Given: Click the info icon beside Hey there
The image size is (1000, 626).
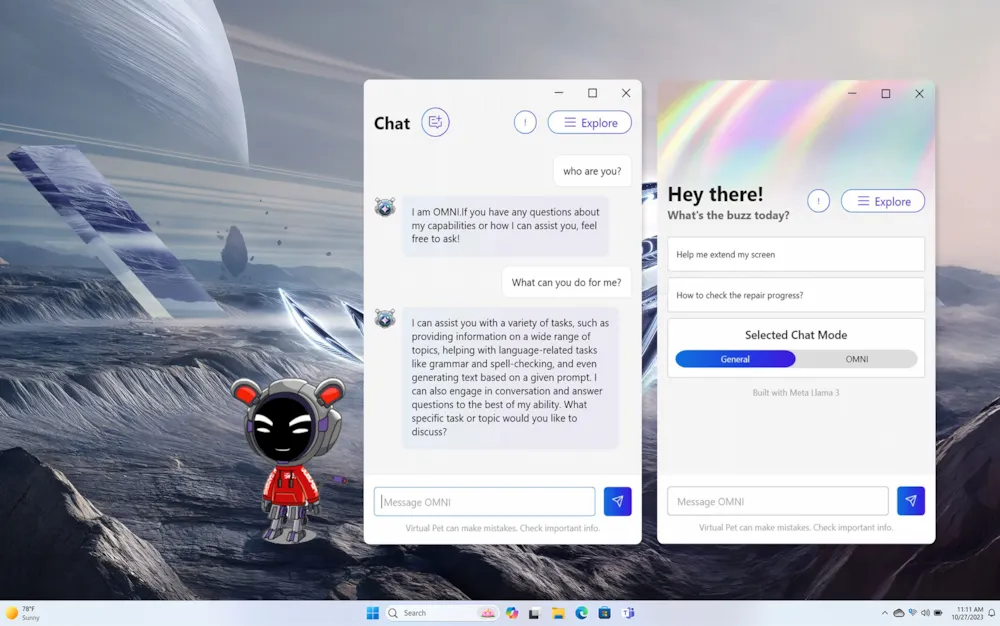Looking at the screenshot, I should point(818,201).
